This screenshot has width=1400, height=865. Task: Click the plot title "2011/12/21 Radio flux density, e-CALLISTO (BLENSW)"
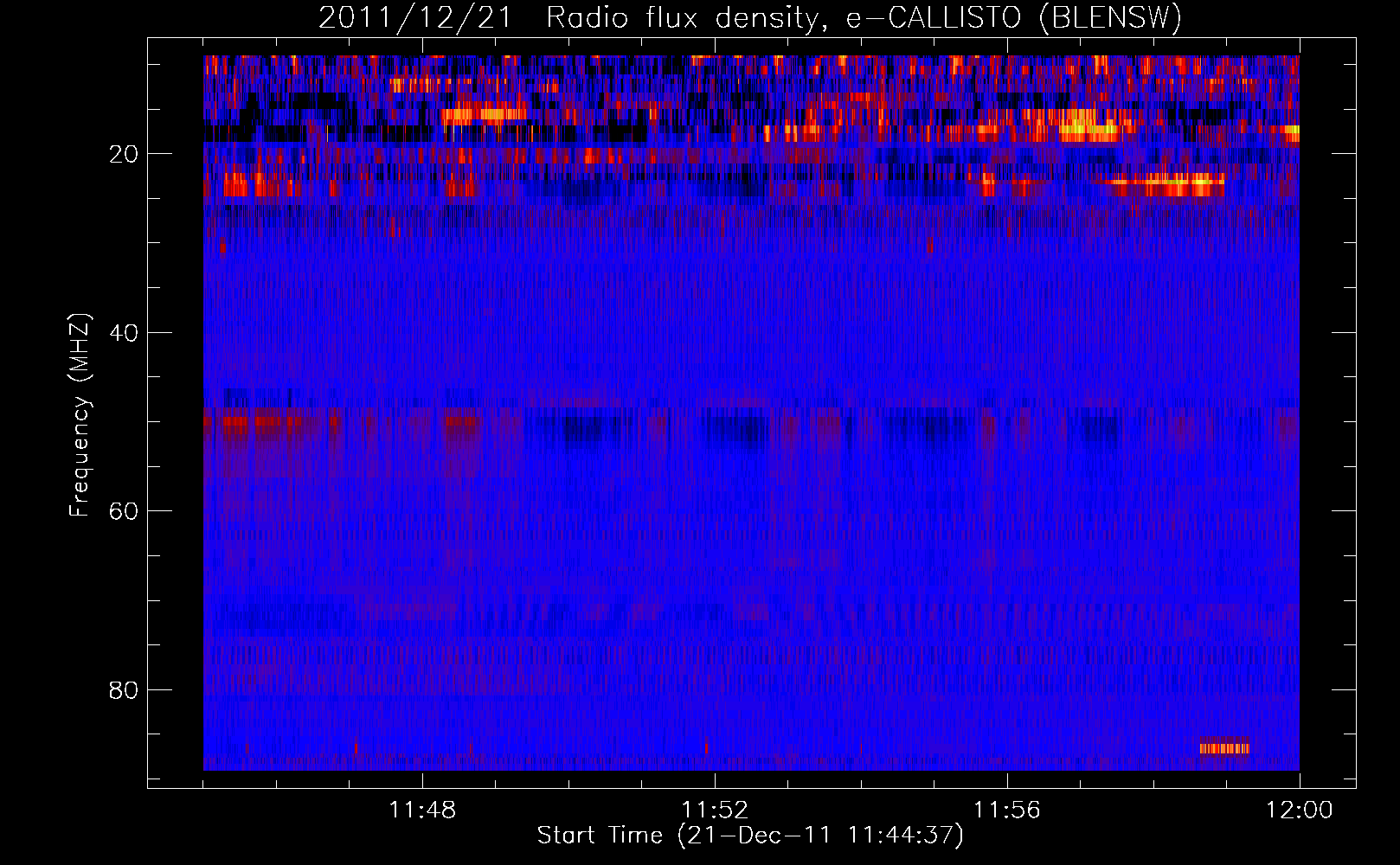click(x=750, y=17)
